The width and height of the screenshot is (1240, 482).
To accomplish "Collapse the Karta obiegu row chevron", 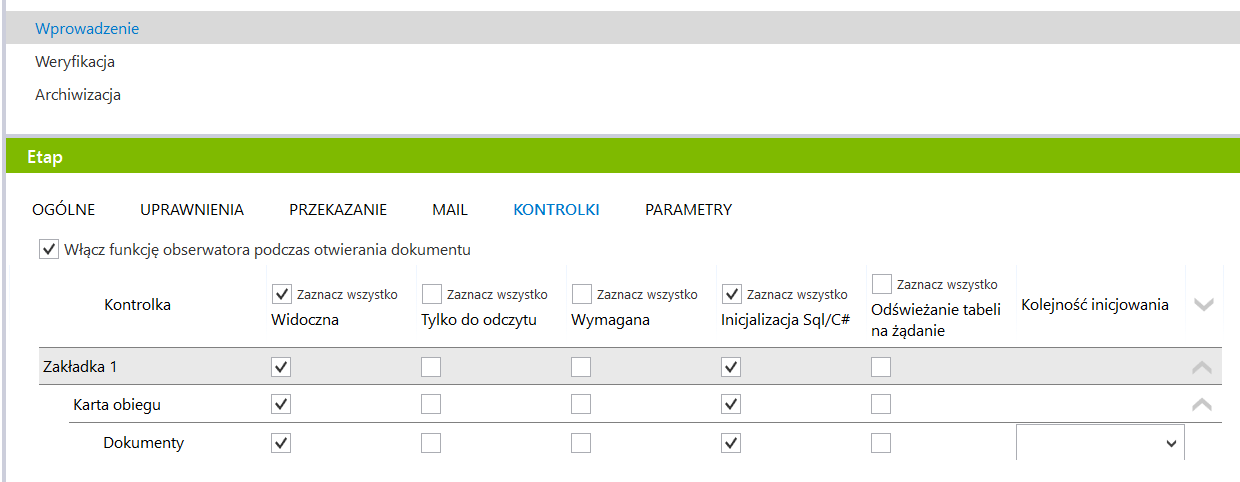I will (1203, 405).
